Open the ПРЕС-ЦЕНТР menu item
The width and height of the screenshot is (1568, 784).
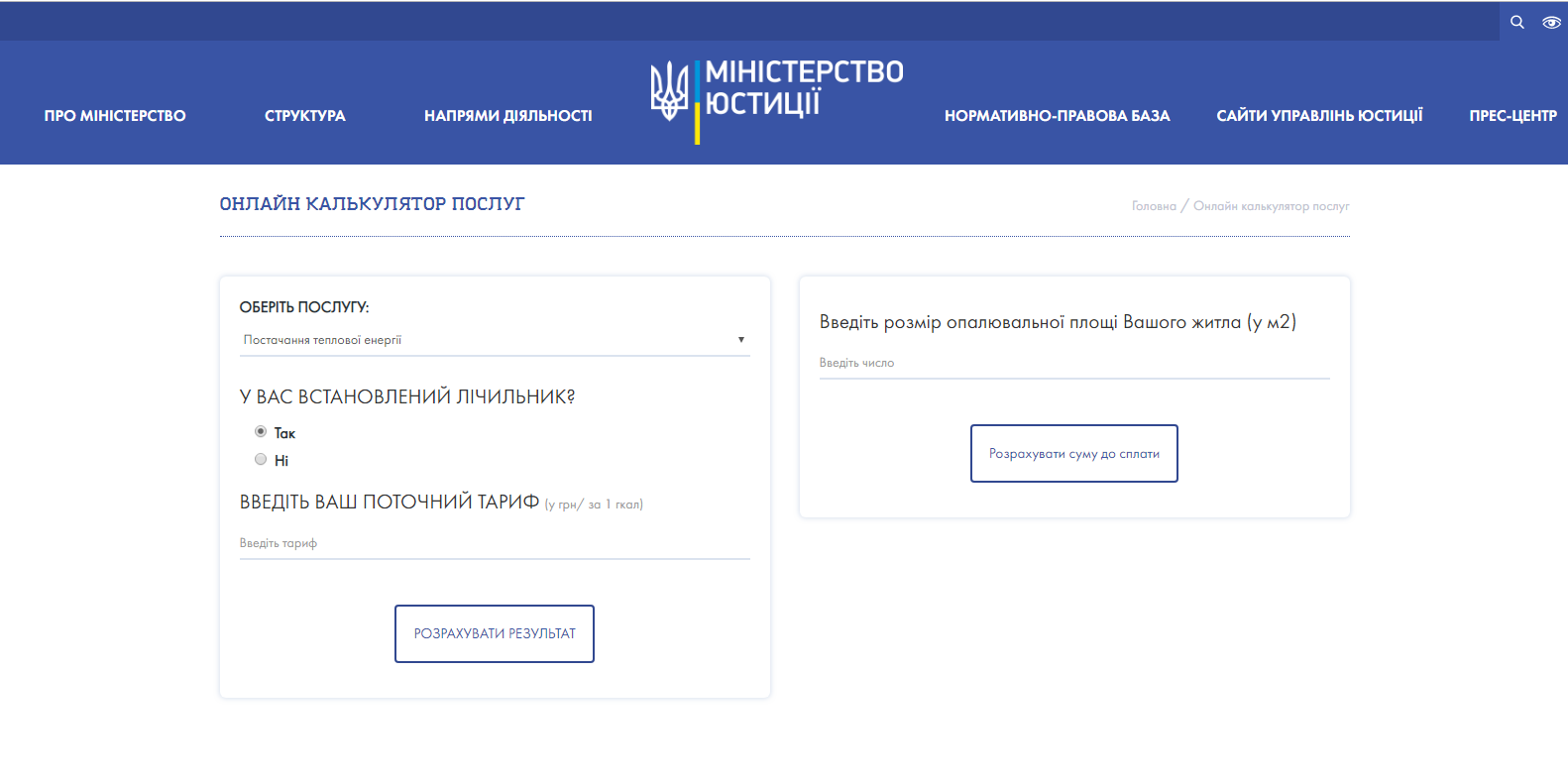[1512, 116]
